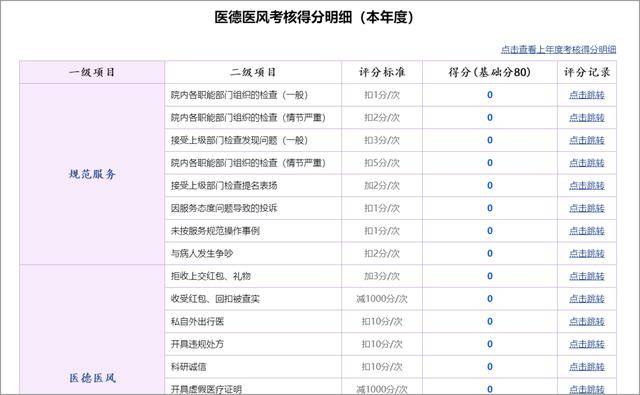Click the 二级项目 column header
The height and width of the screenshot is (395, 640).
pyautogui.click(x=253, y=73)
